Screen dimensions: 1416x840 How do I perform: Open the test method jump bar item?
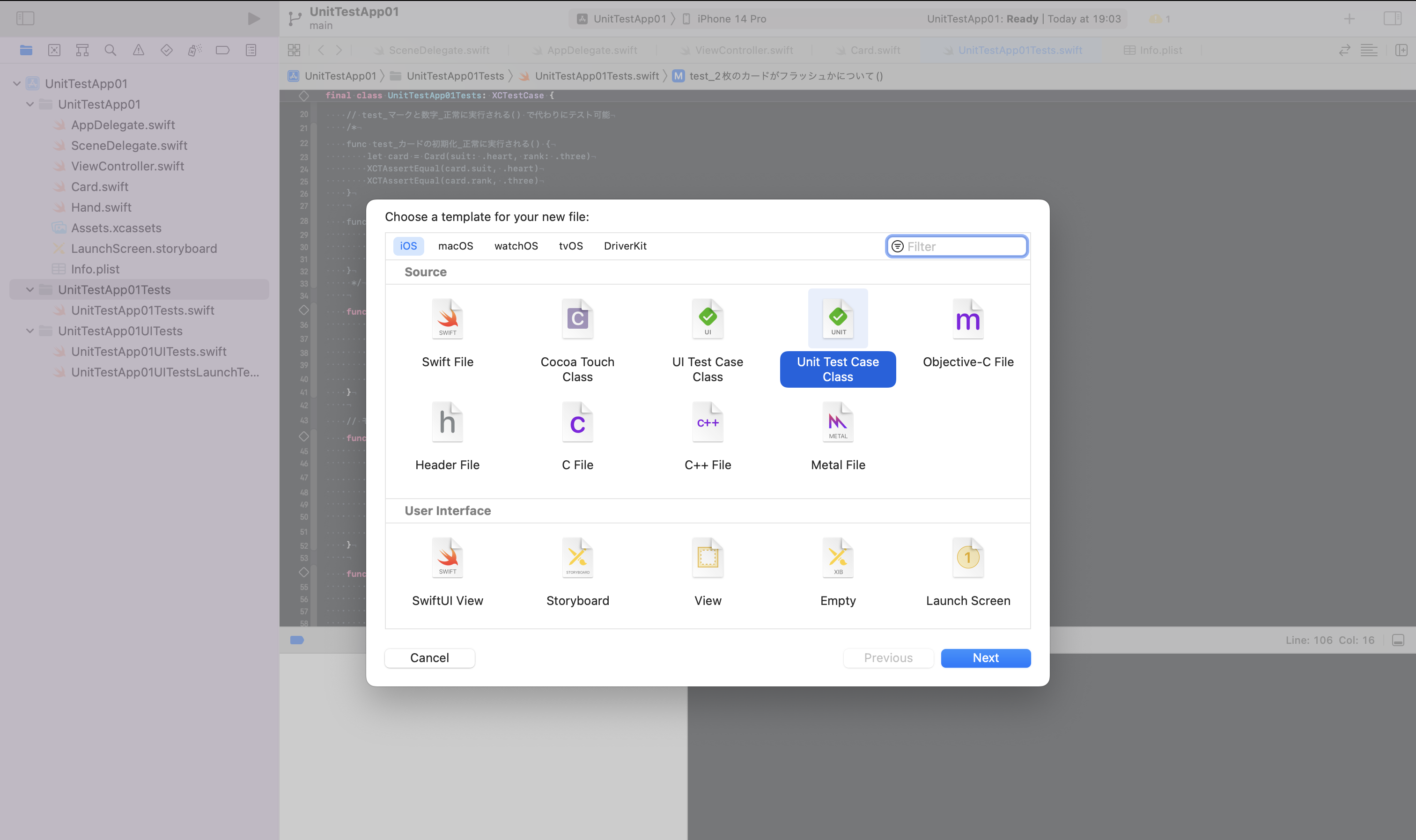778,76
